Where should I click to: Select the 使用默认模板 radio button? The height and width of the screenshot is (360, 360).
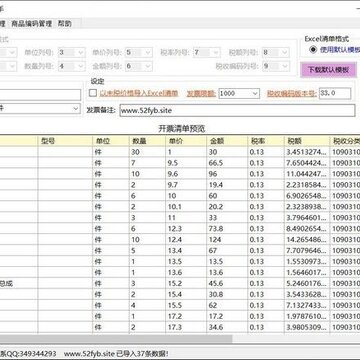pos(313,50)
